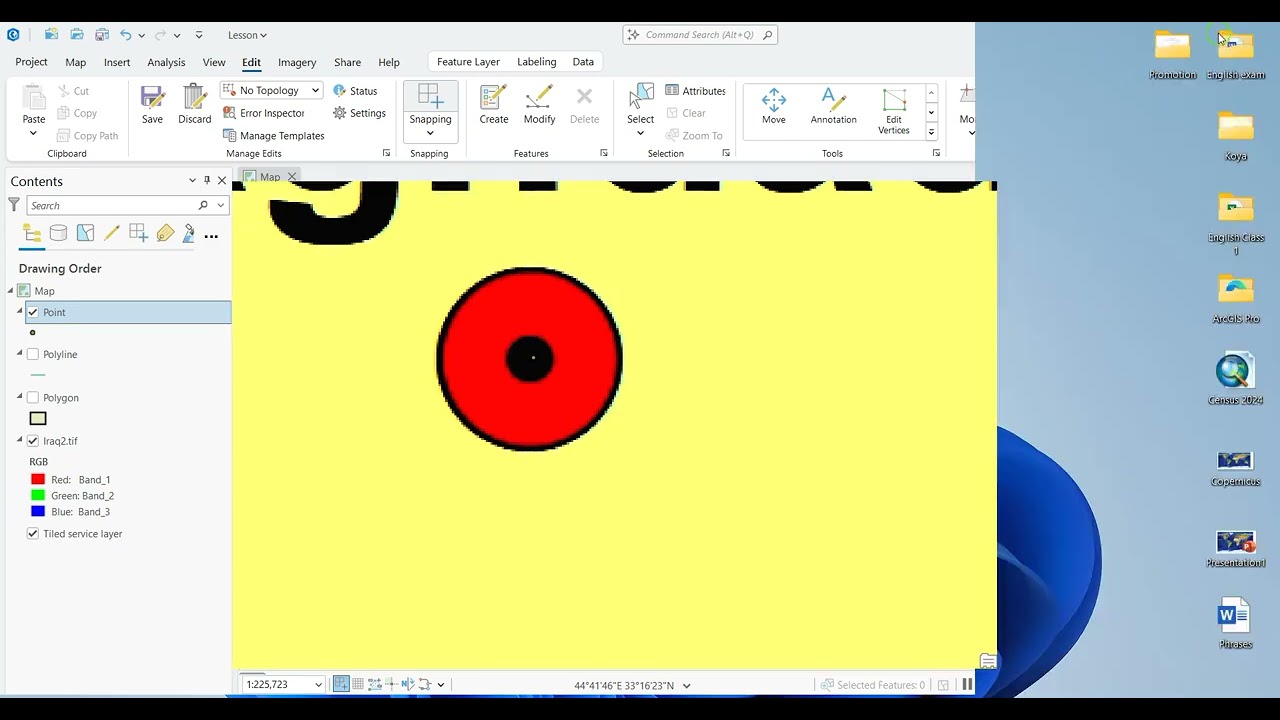Pin the Contents pane

(x=207, y=181)
